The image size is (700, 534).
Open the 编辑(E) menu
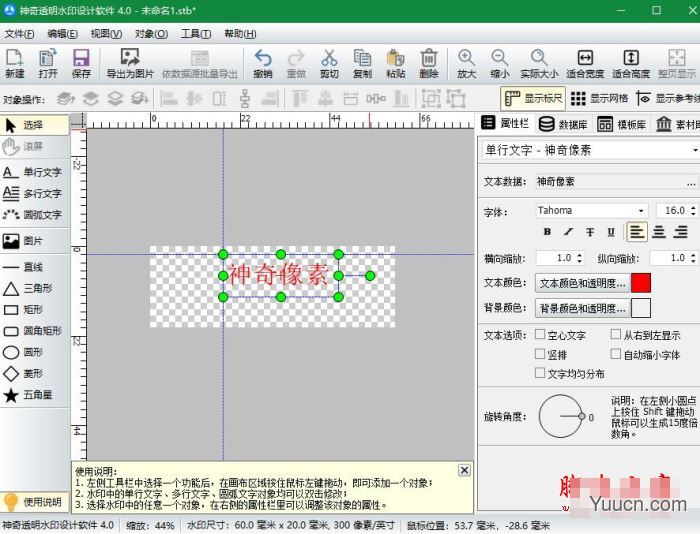[62, 34]
